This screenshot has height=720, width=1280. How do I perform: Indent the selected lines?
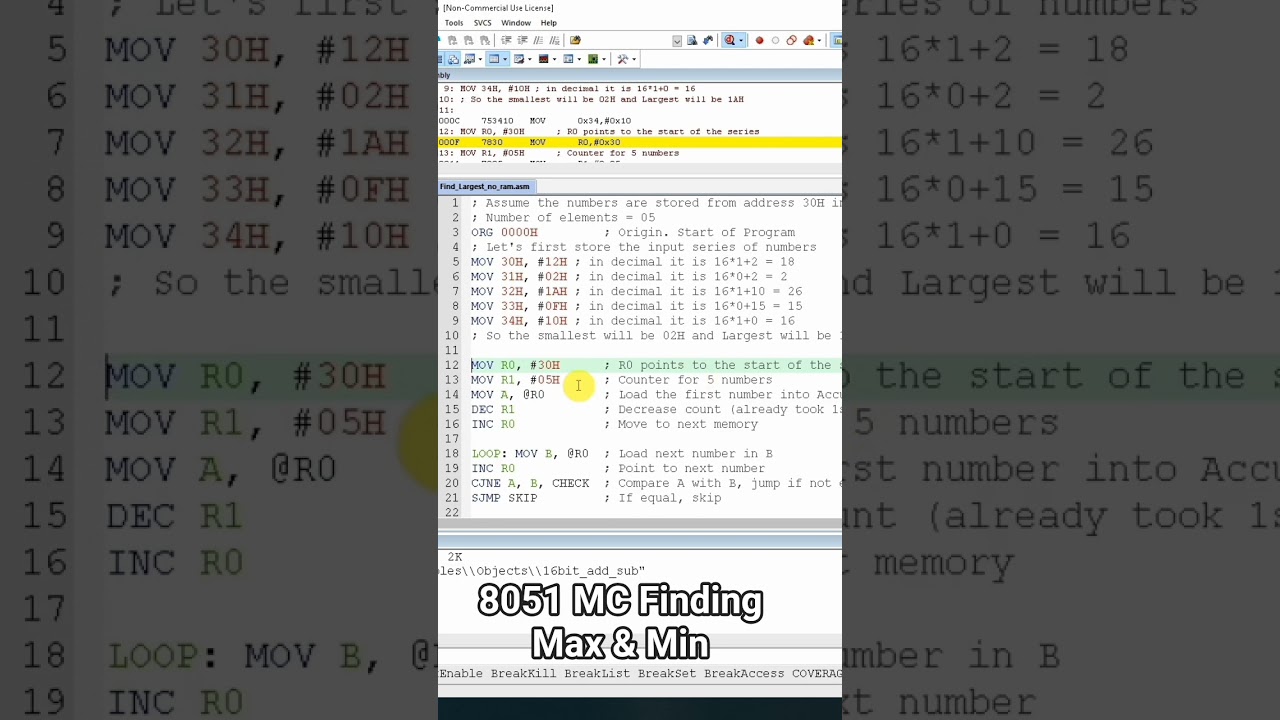pyautogui.click(x=506, y=40)
